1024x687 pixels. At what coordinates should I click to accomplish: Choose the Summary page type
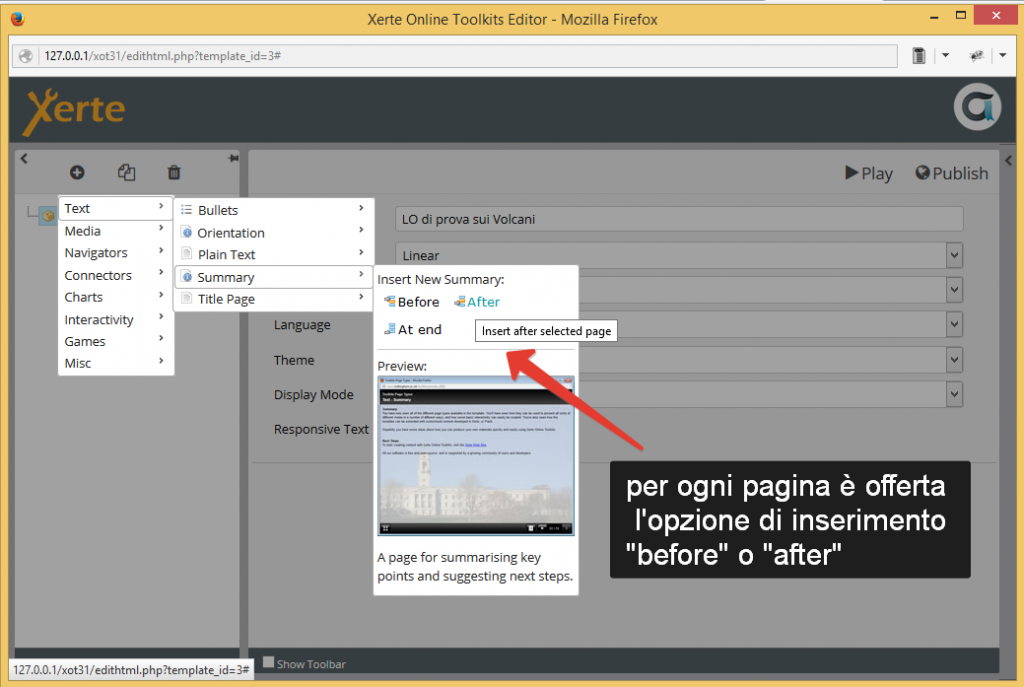point(273,278)
